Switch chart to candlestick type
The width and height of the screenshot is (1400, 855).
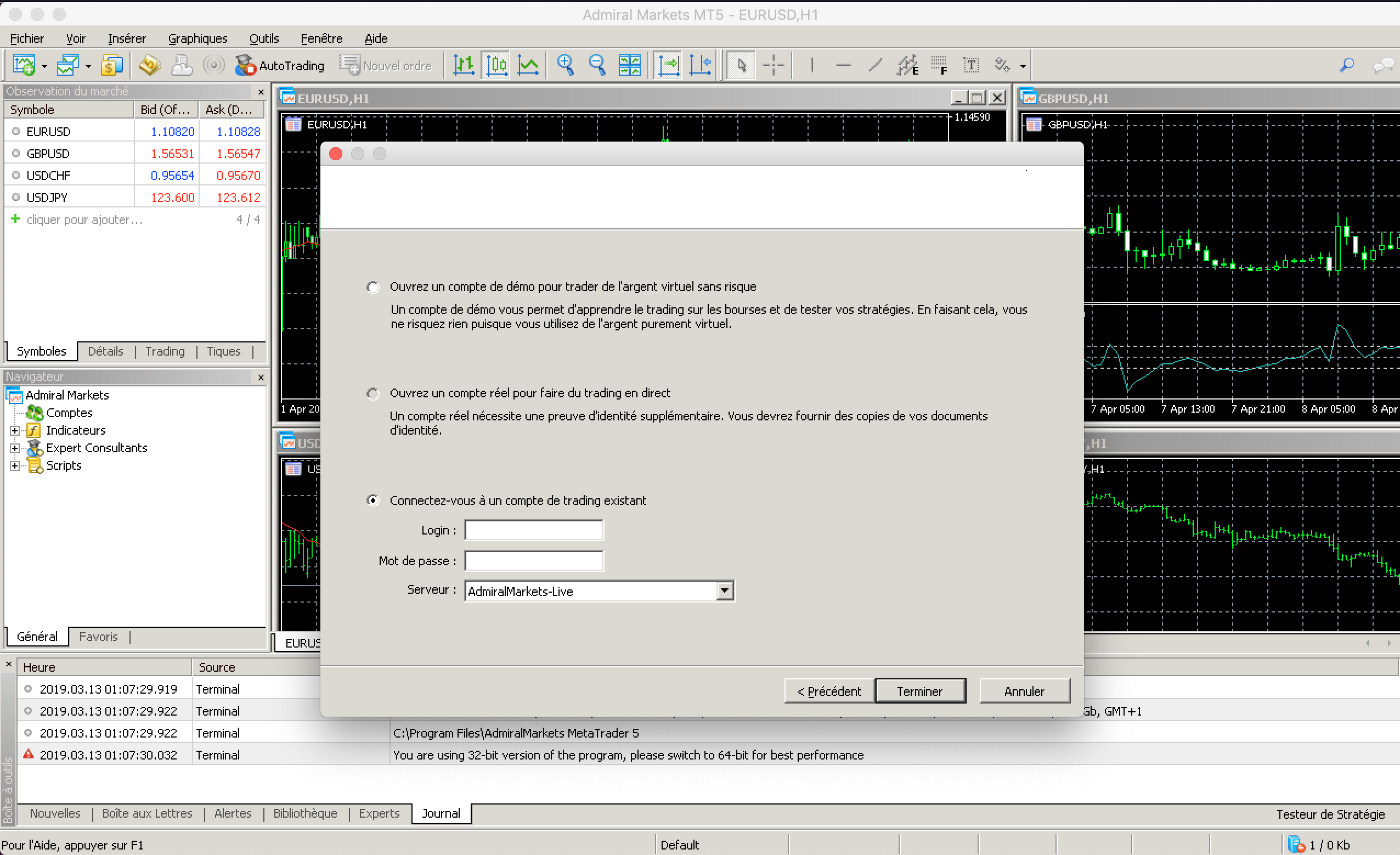pos(496,65)
